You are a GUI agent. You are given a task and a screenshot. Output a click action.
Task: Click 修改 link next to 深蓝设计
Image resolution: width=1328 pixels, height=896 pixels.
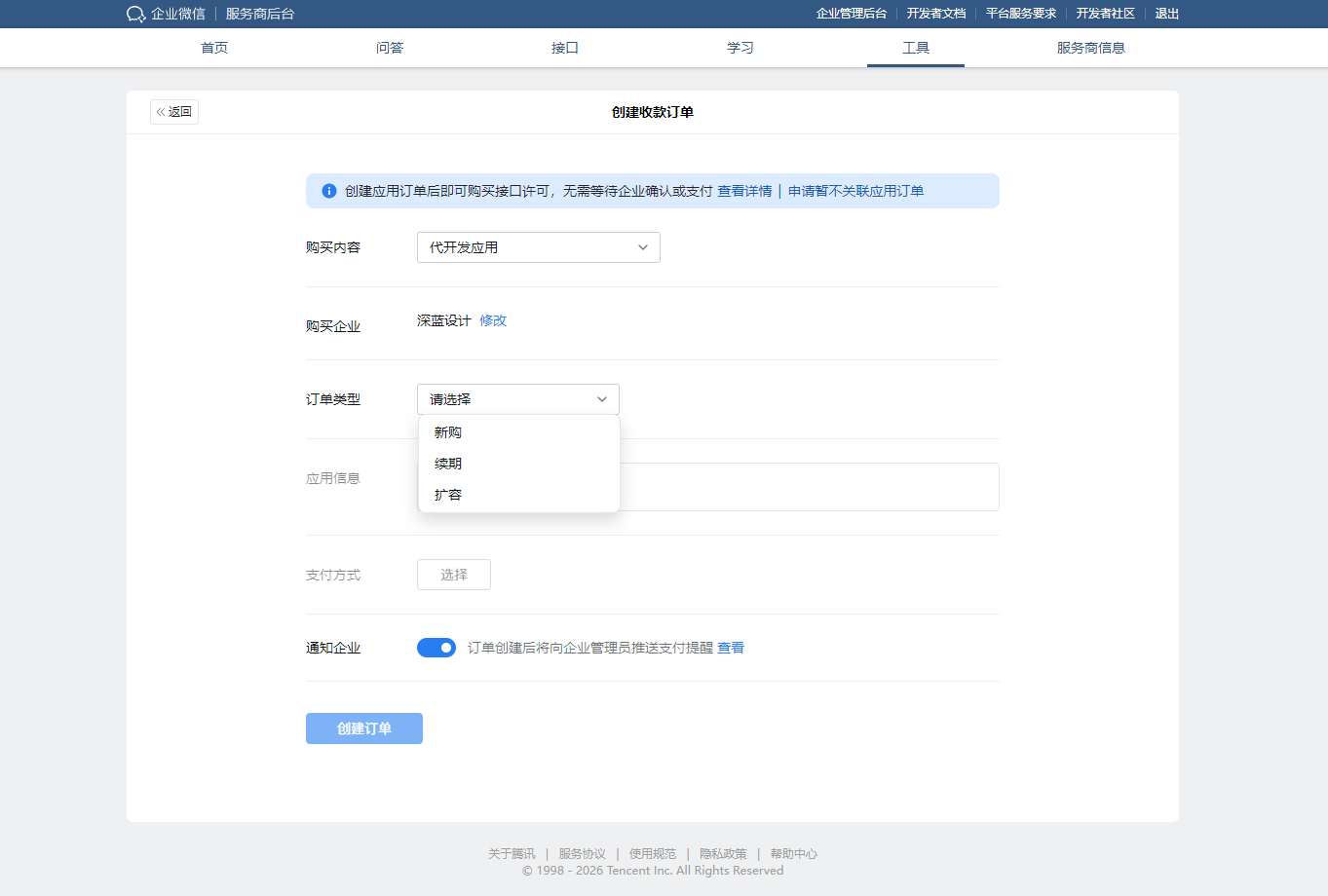click(493, 320)
